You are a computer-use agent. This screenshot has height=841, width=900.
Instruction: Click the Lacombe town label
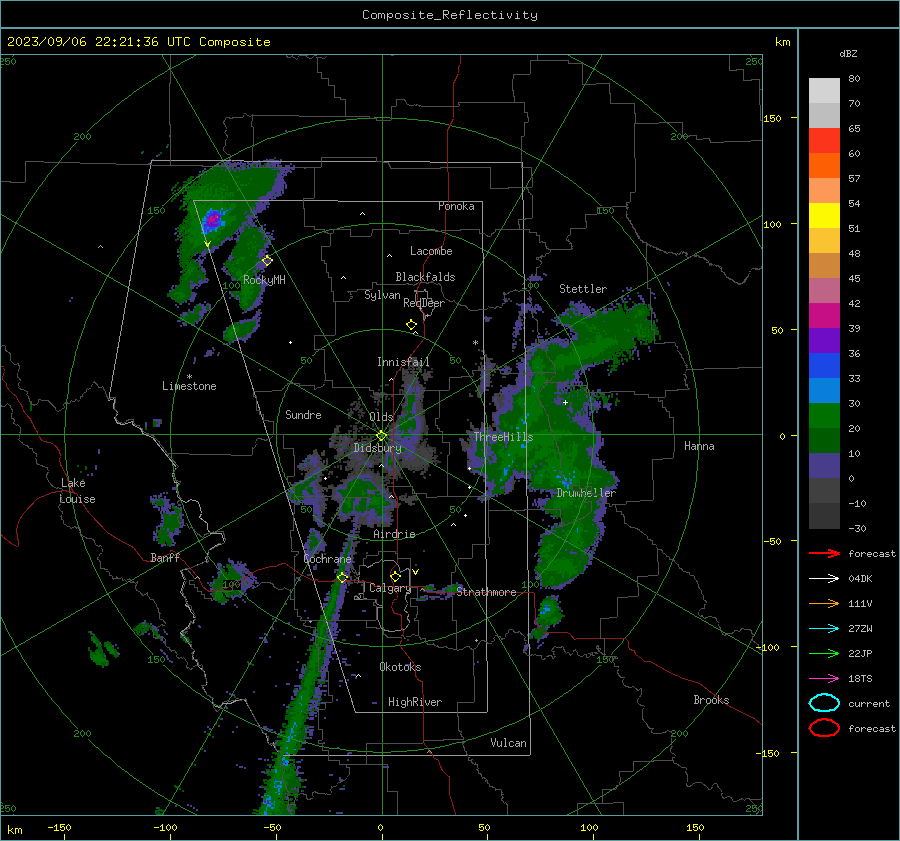tap(431, 251)
